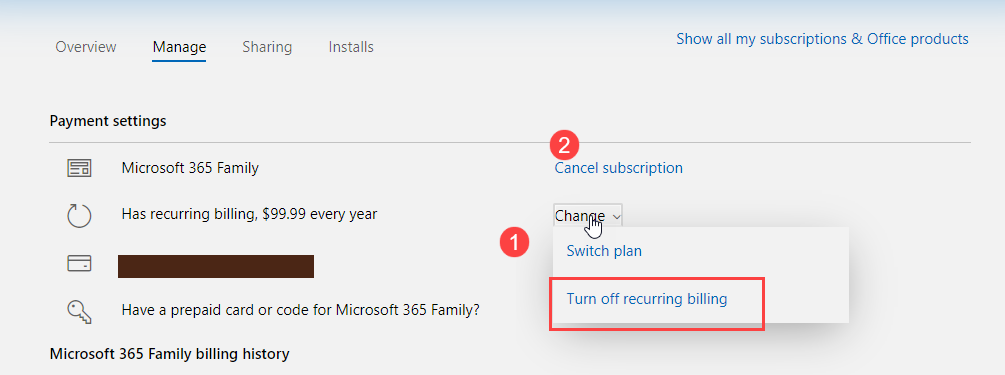Open the Sharing tab

click(267, 47)
